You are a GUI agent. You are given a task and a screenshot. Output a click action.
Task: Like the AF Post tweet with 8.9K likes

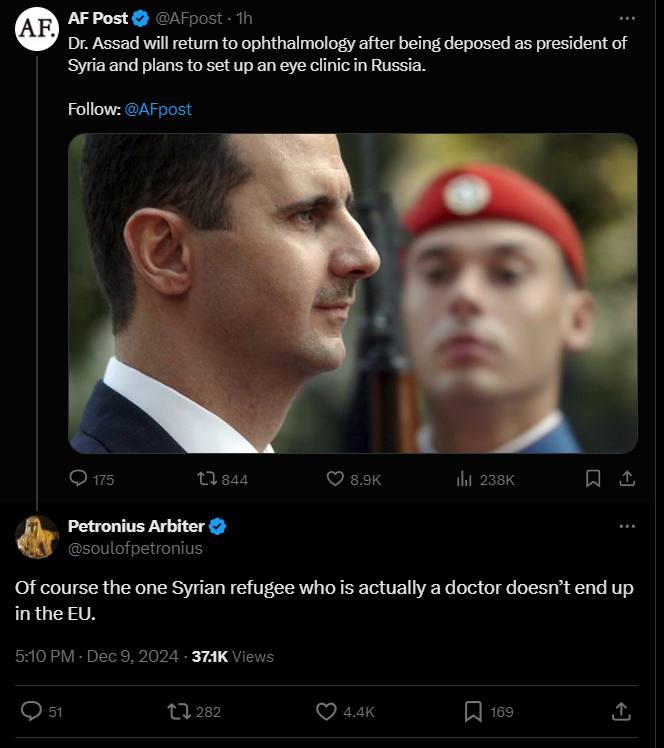click(x=335, y=478)
